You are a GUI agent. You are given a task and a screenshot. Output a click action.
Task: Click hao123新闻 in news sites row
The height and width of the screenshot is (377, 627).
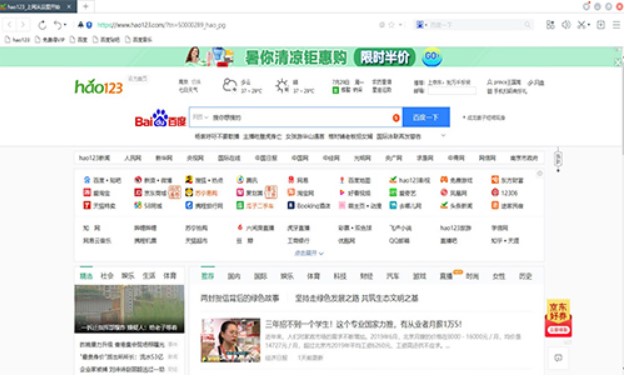(x=94, y=158)
